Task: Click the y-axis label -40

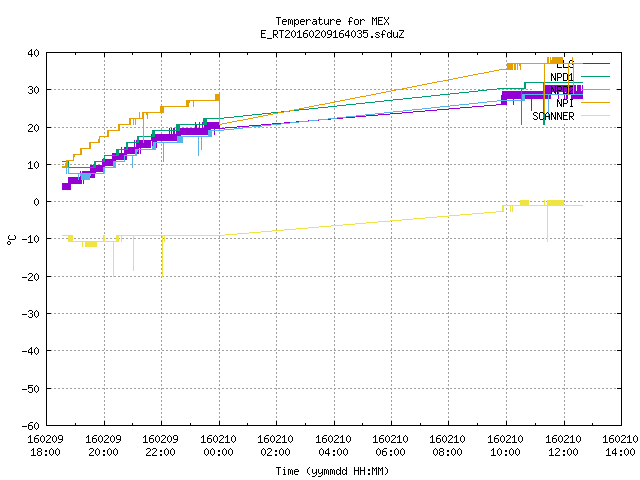Action: point(31,351)
